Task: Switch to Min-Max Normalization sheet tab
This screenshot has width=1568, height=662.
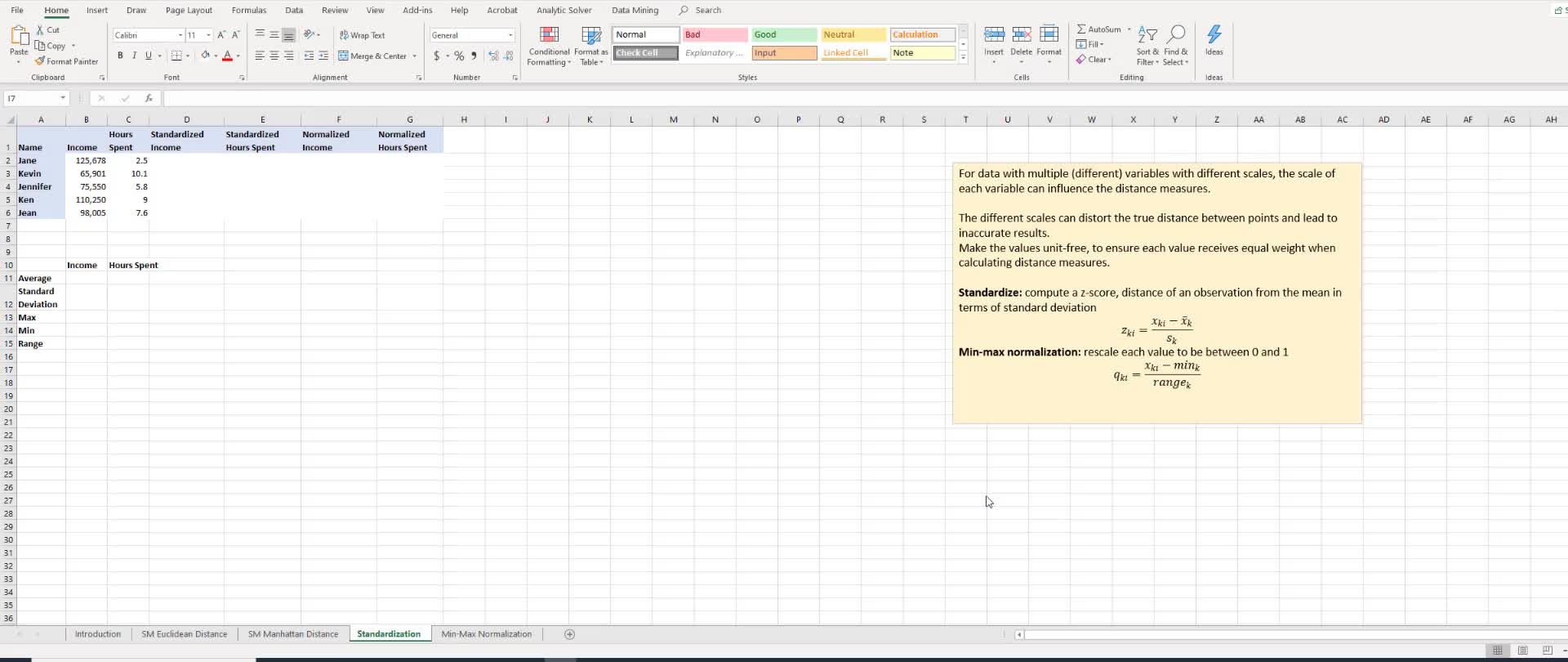Action: tap(486, 634)
